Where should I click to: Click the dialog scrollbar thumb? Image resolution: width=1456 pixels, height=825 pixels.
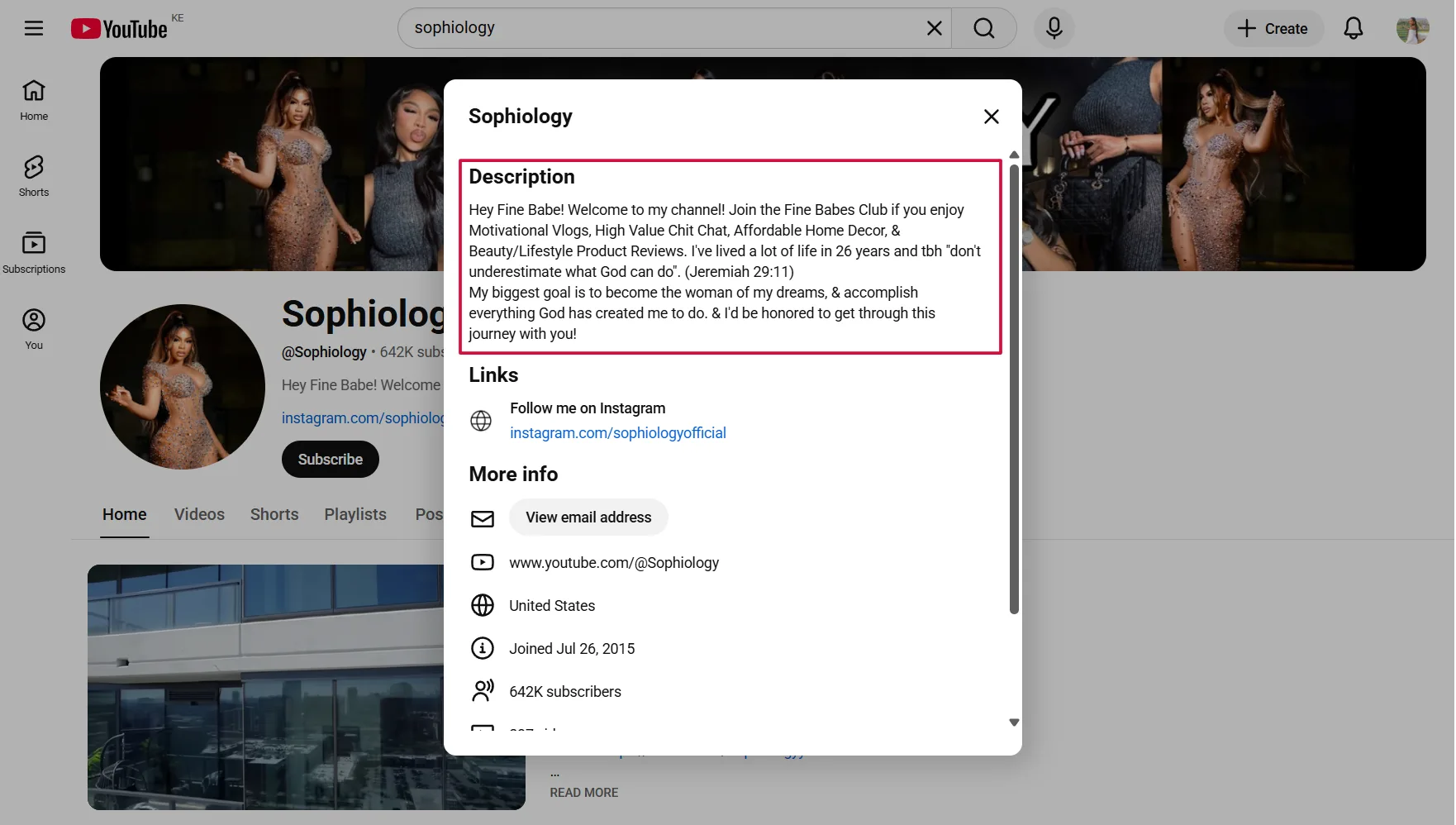(x=1014, y=389)
